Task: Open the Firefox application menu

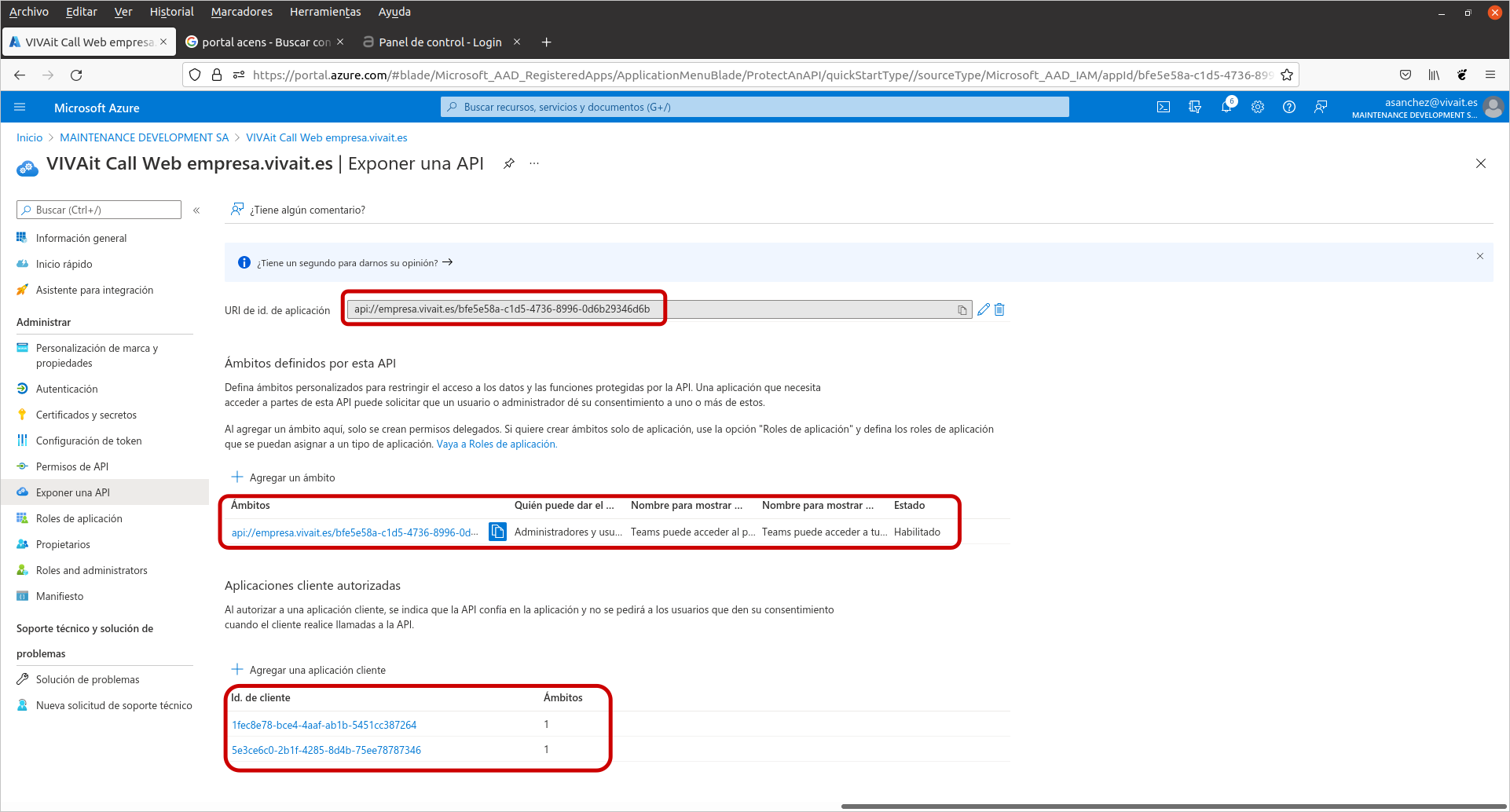Action: click(x=1490, y=75)
